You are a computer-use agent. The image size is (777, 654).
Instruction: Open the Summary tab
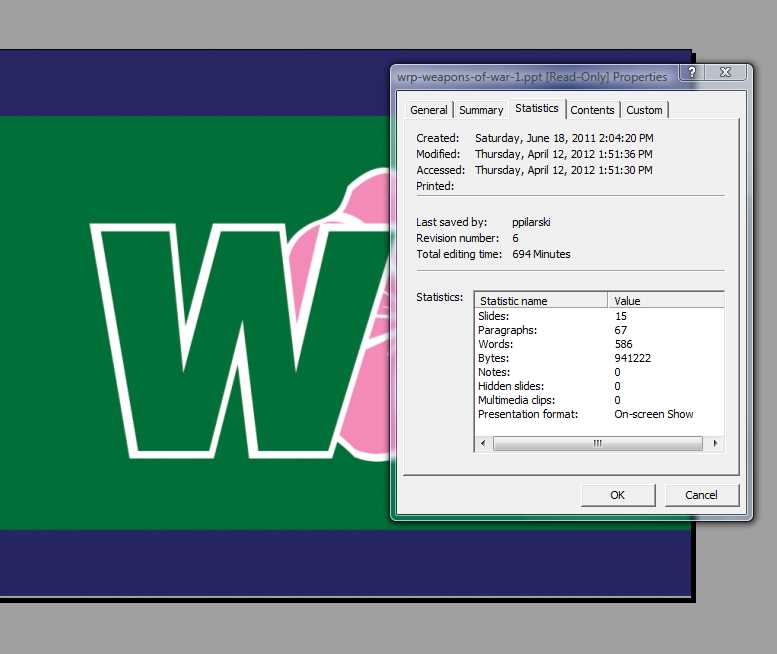point(481,109)
